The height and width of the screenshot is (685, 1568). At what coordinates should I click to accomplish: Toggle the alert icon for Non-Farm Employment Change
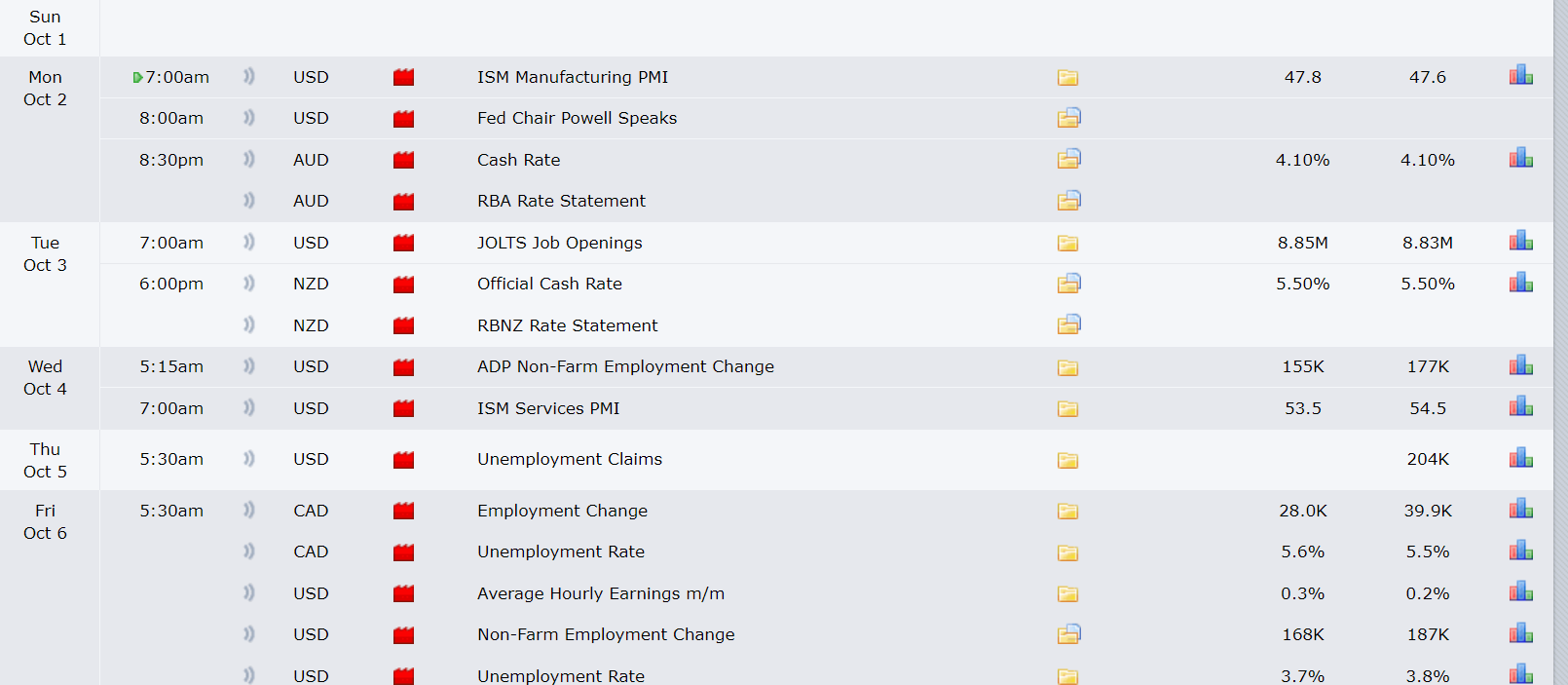(248, 634)
